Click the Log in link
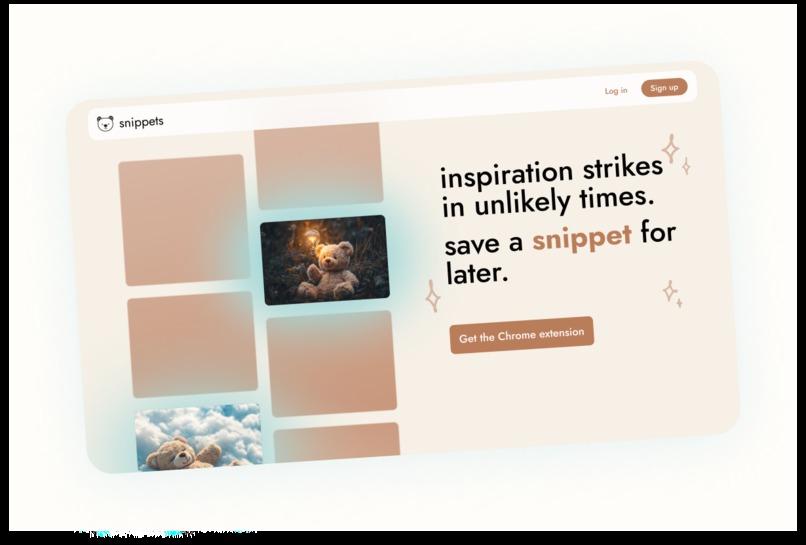This screenshot has width=806, height=545. pyautogui.click(x=616, y=90)
